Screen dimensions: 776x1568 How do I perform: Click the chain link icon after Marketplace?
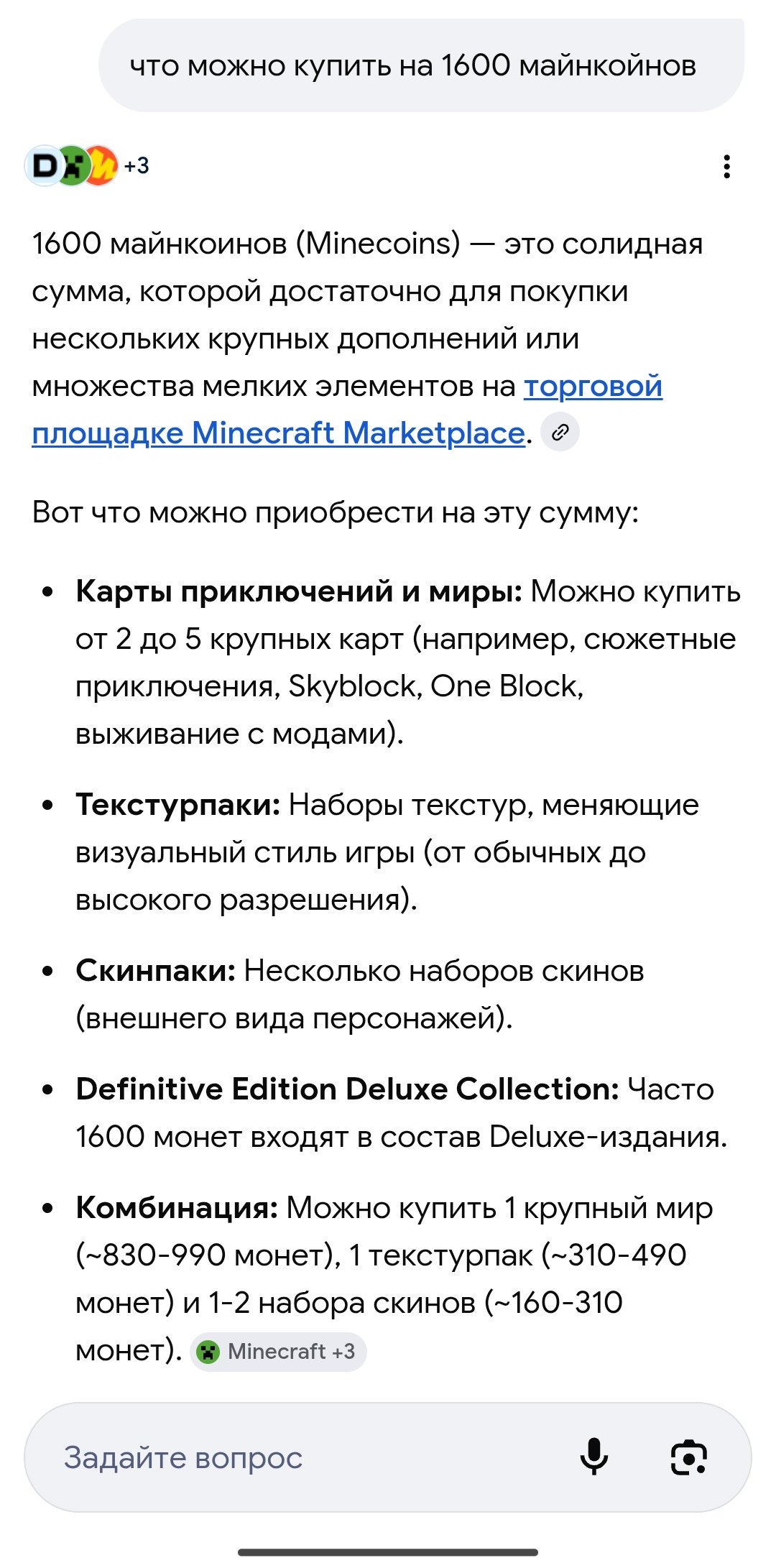click(560, 432)
